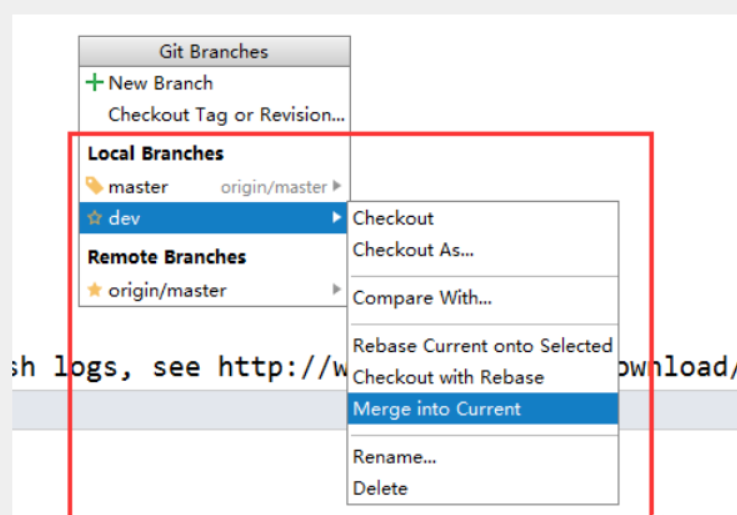The height and width of the screenshot is (515, 737).
Task: Select the master local branch name
Action: click(138, 187)
